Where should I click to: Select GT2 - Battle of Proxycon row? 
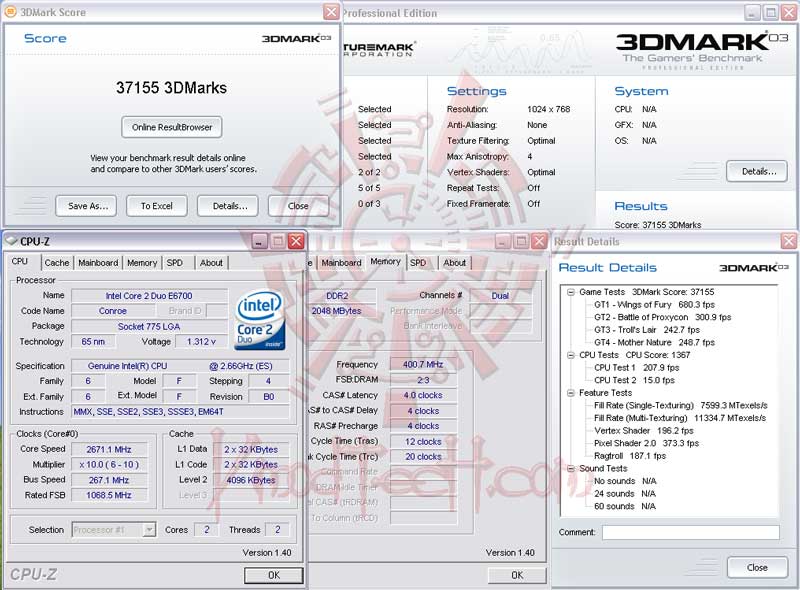pos(662,317)
